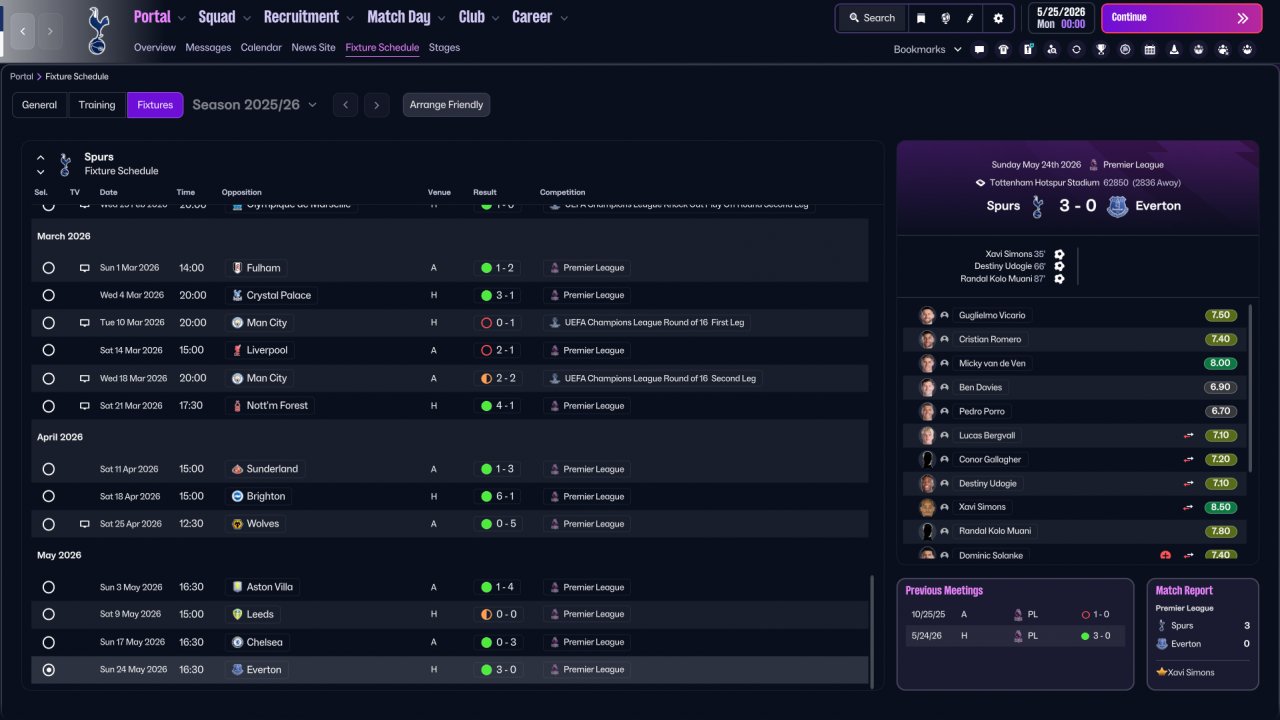This screenshot has width=1280, height=720.
Task: Open the Bookmarks dropdown
Action: click(x=928, y=49)
